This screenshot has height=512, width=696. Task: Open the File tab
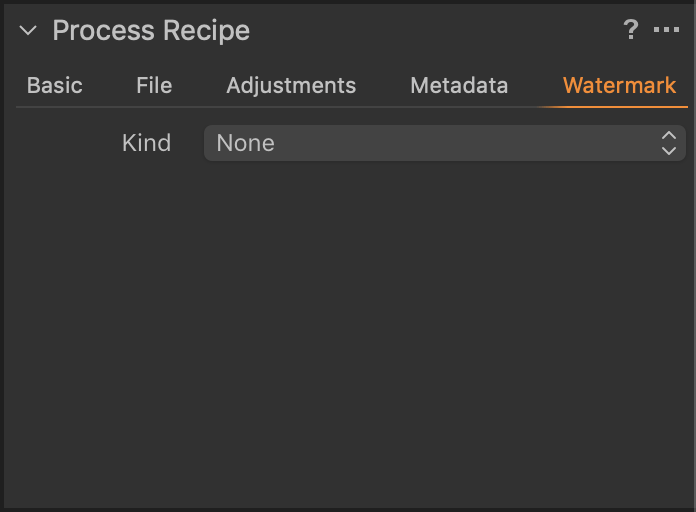click(154, 86)
